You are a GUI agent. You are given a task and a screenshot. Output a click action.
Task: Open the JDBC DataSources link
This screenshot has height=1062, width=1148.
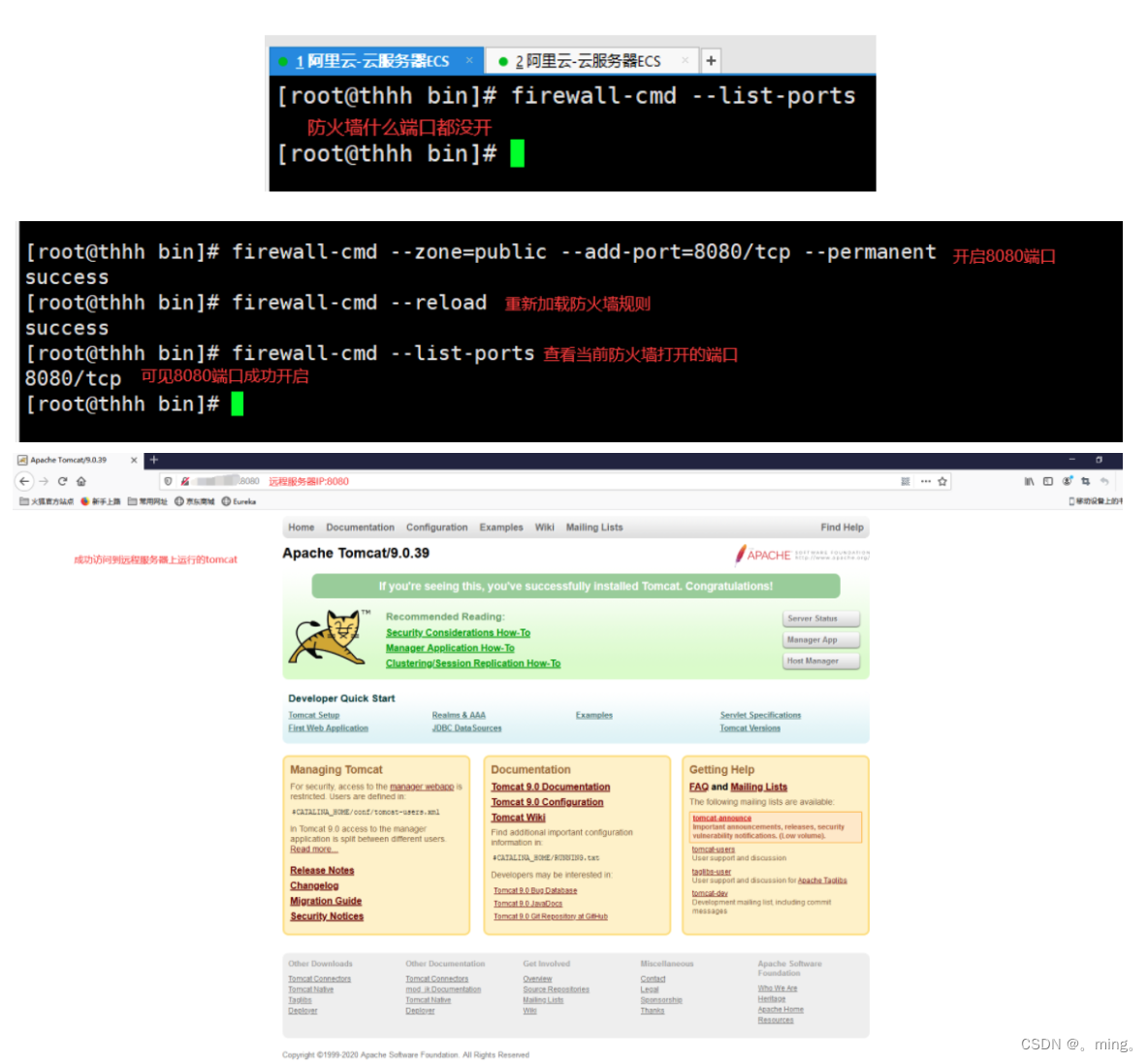point(467,728)
